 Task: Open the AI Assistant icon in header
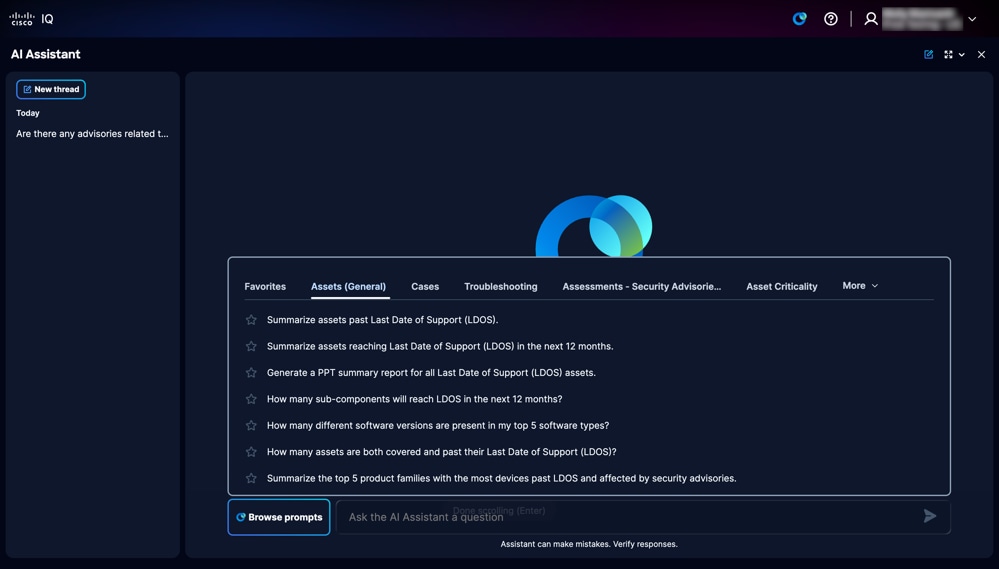point(800,19)
